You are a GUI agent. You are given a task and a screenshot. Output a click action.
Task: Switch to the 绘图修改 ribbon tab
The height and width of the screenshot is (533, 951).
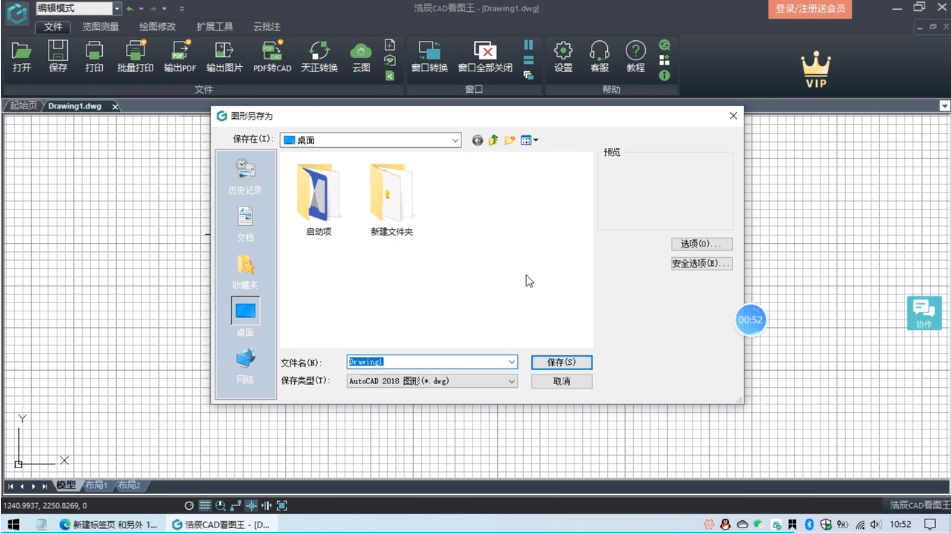point(157,27)
